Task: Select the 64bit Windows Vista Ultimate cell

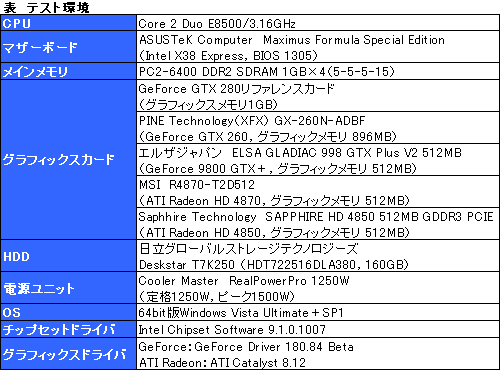Action: coord(318,312)
